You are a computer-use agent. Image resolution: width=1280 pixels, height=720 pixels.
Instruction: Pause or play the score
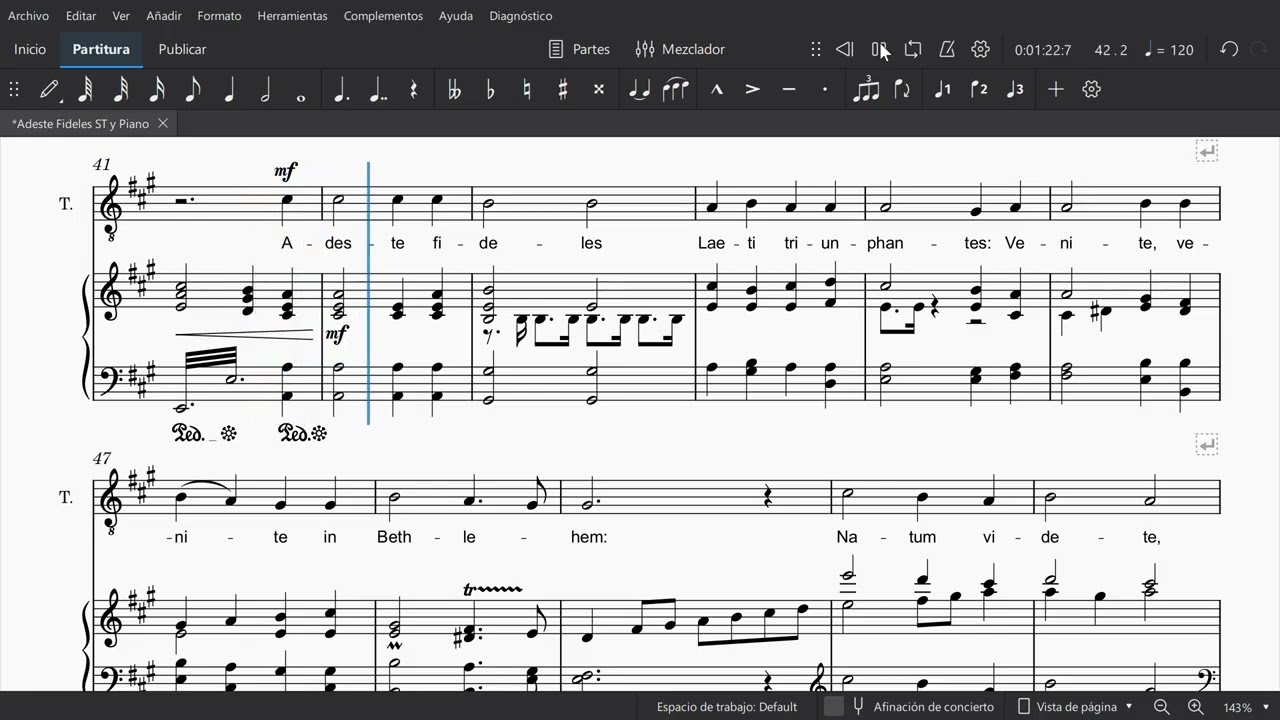click(x=879, y=49)
